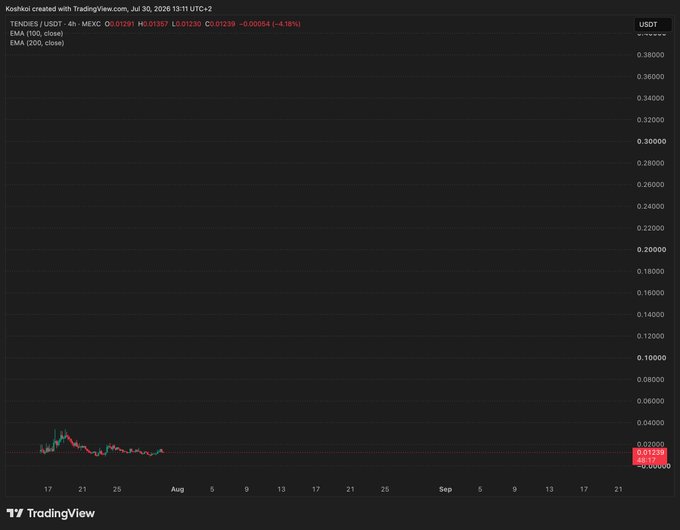Click the TradingView wordmark text
The image size is (680, 530).
[x=61, y=513]
